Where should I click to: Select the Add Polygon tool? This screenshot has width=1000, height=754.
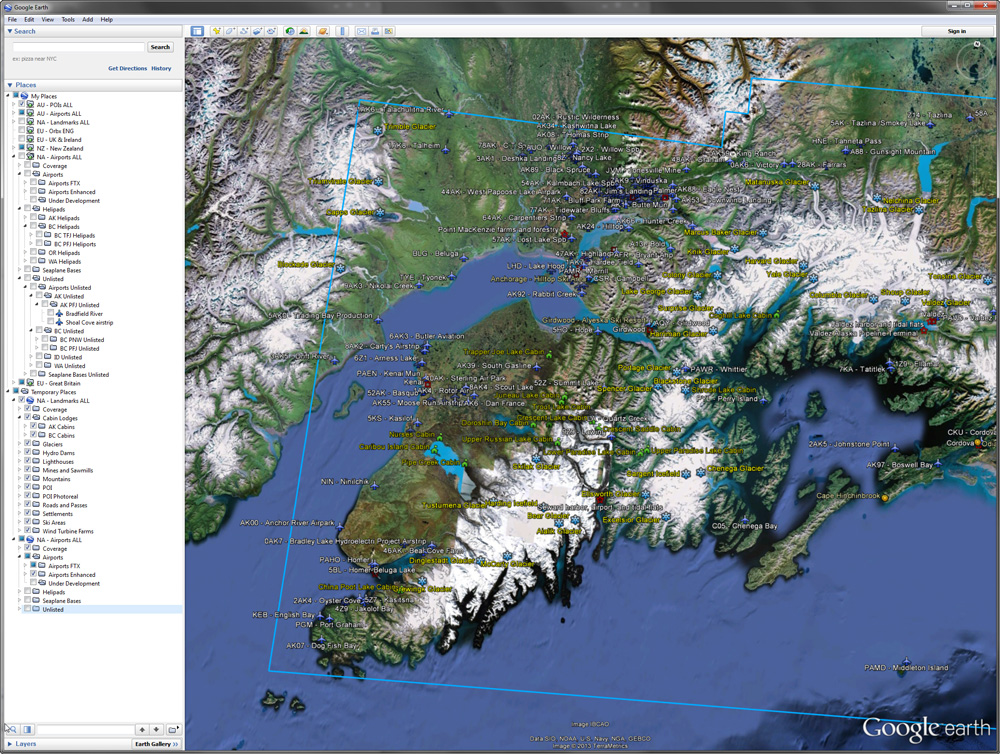click(x=229, y=31)
